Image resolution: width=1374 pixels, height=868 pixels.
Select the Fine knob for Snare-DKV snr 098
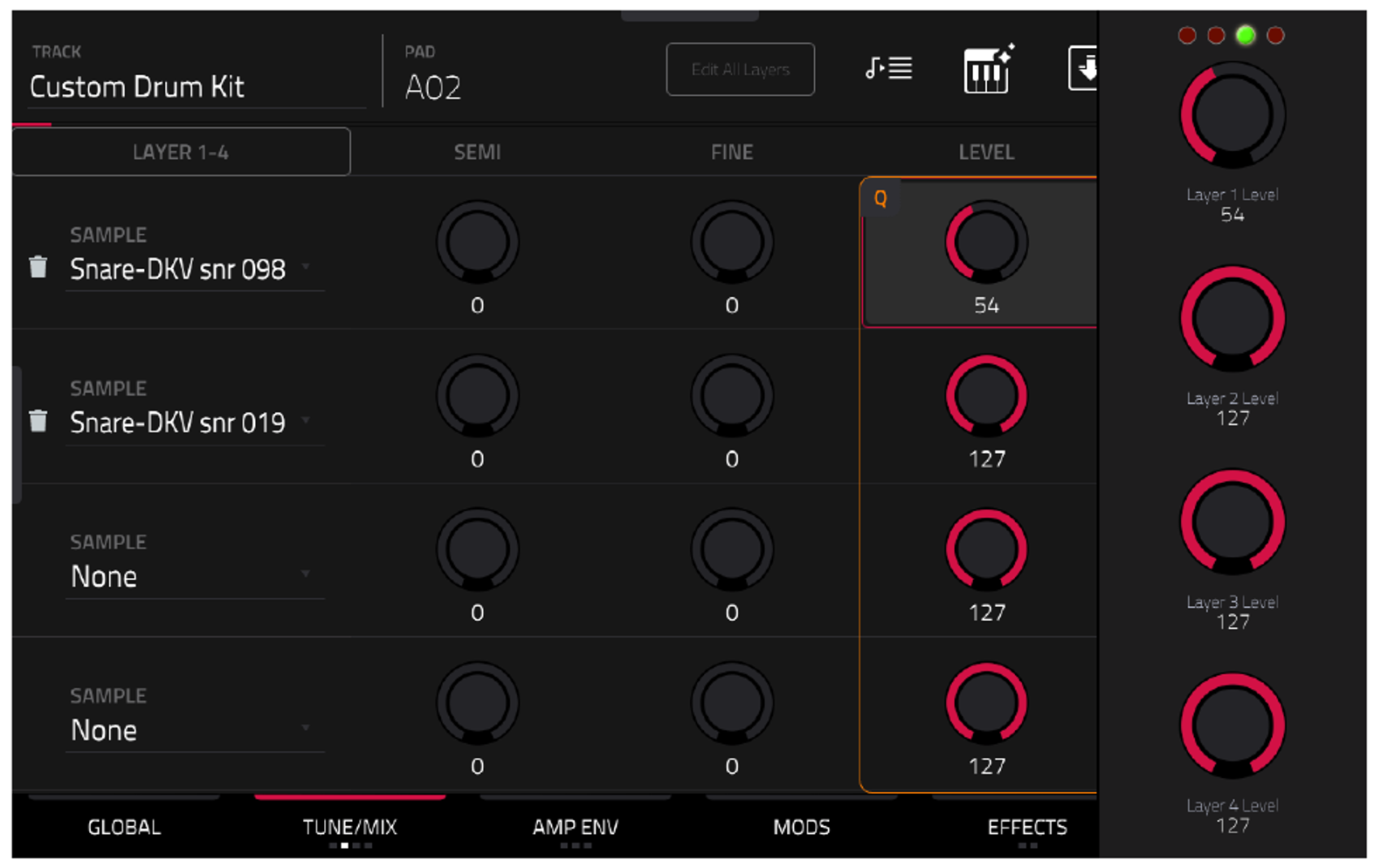732,242
